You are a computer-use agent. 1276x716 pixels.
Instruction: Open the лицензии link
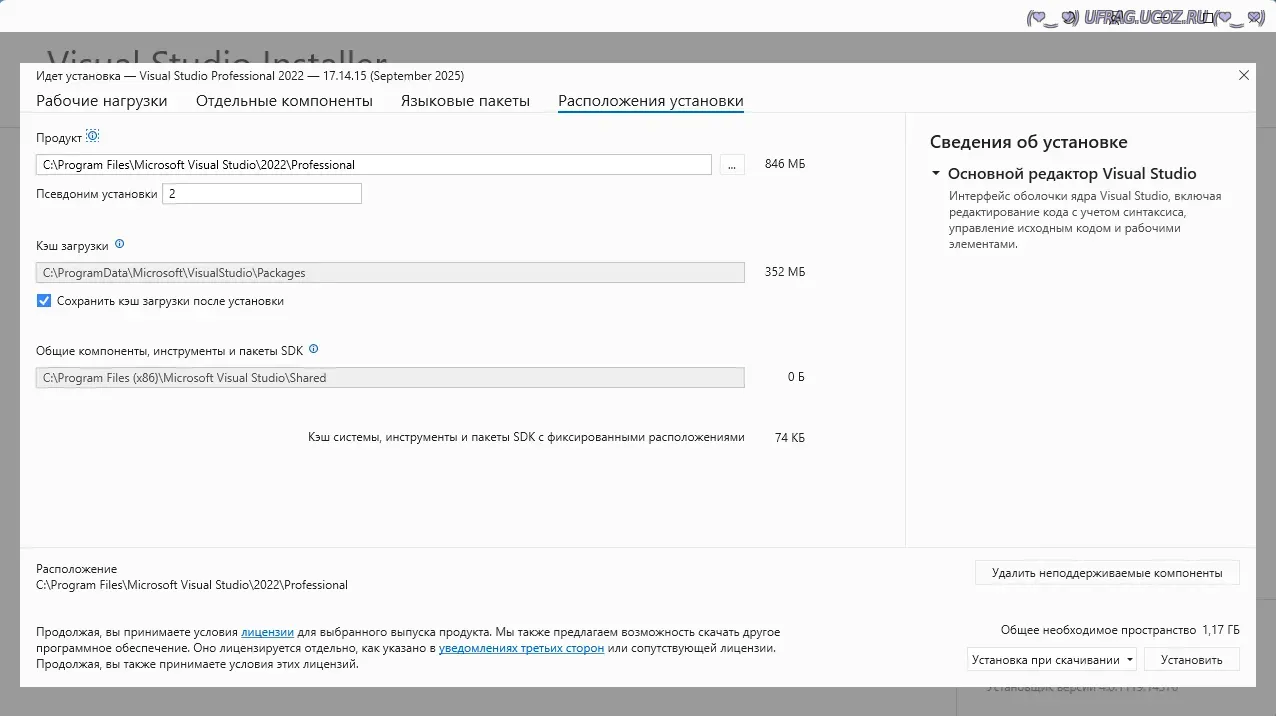coord(267,632)
